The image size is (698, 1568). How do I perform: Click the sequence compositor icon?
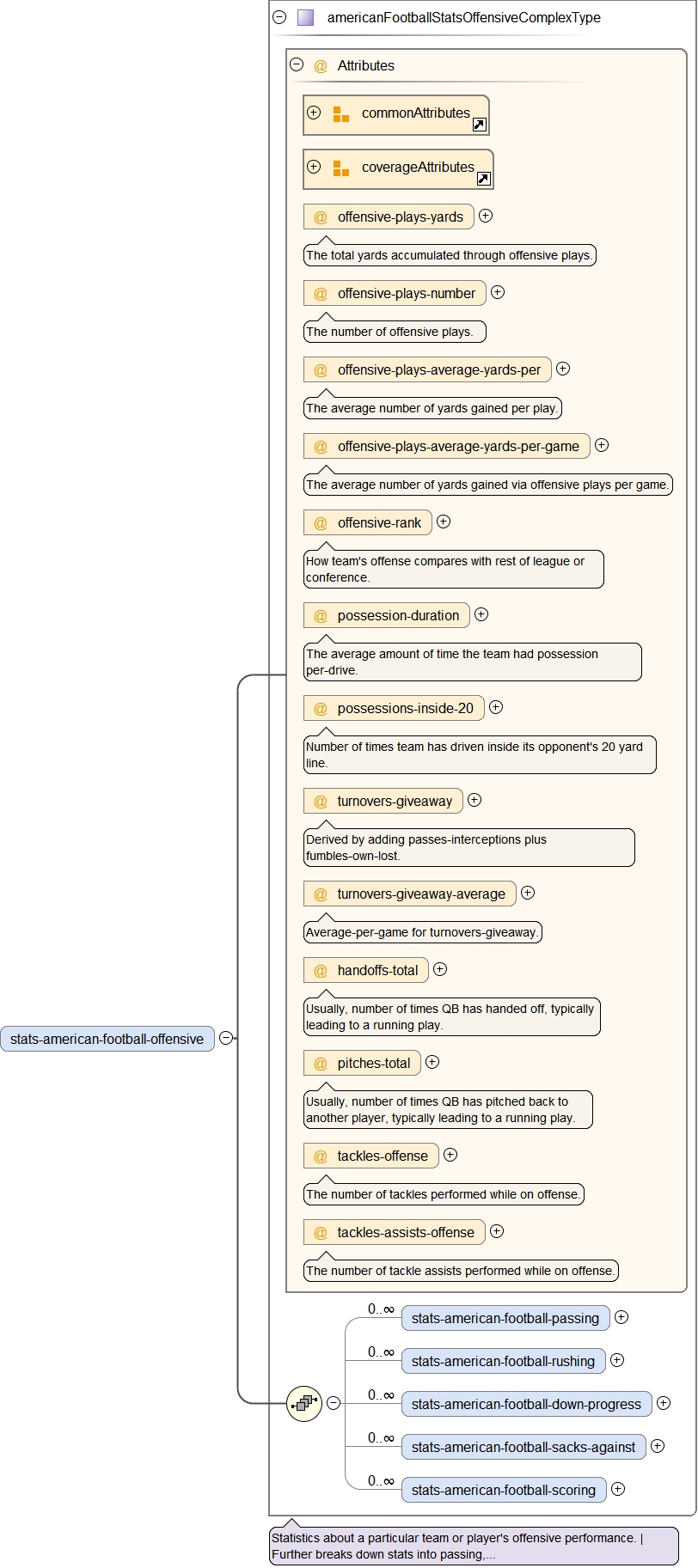tap(304, 1403)
